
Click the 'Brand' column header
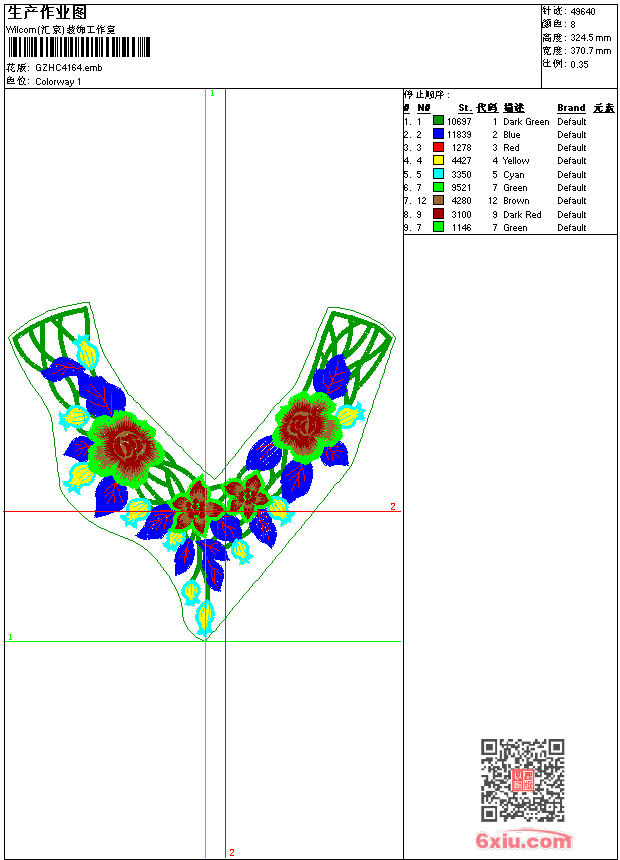pyautogui.click(x=571, y=108)
